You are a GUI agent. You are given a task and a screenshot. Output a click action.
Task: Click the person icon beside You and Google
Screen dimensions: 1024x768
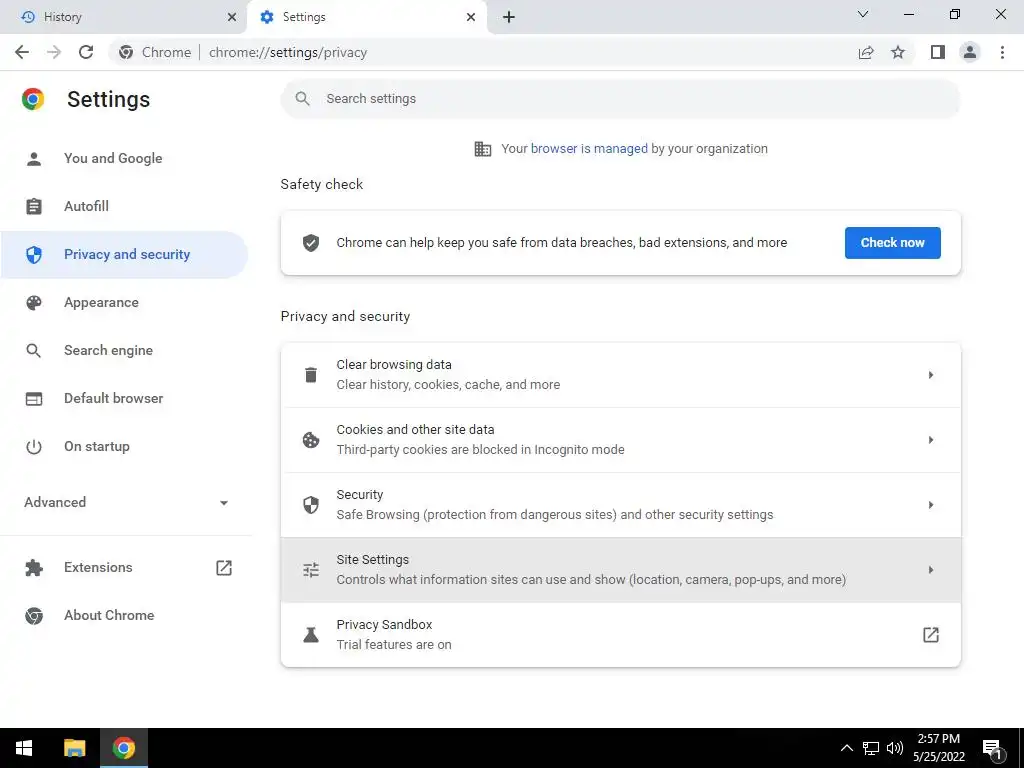(34, 158)
